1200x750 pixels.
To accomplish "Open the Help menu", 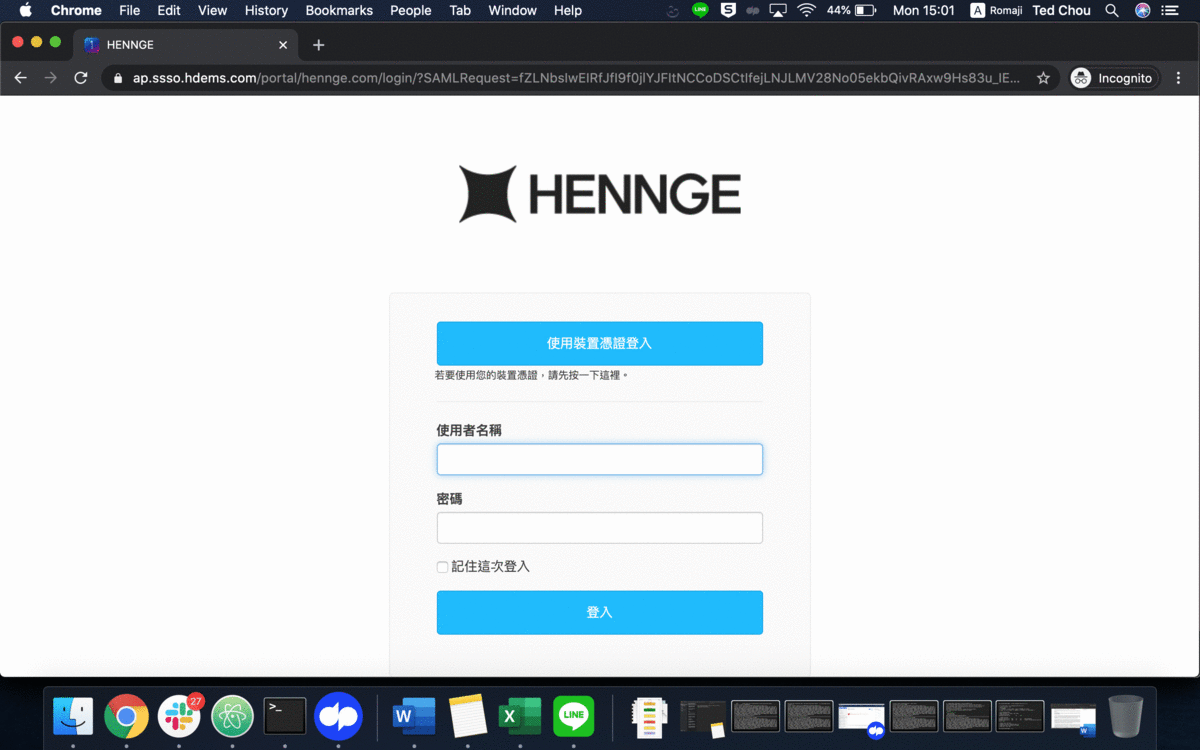I will tap(568, 10).
